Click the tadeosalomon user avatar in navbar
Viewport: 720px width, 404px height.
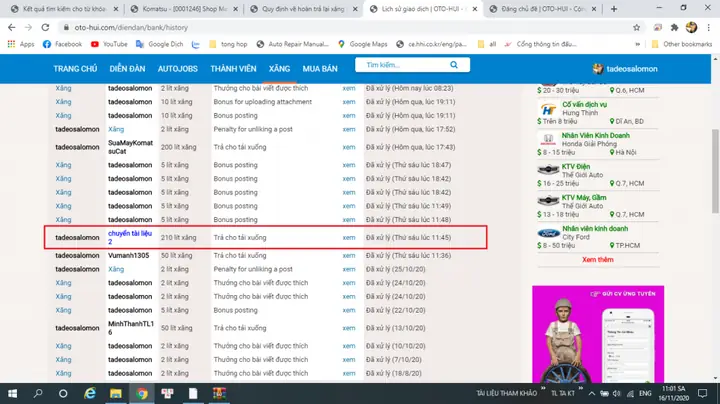coord(597,68)
